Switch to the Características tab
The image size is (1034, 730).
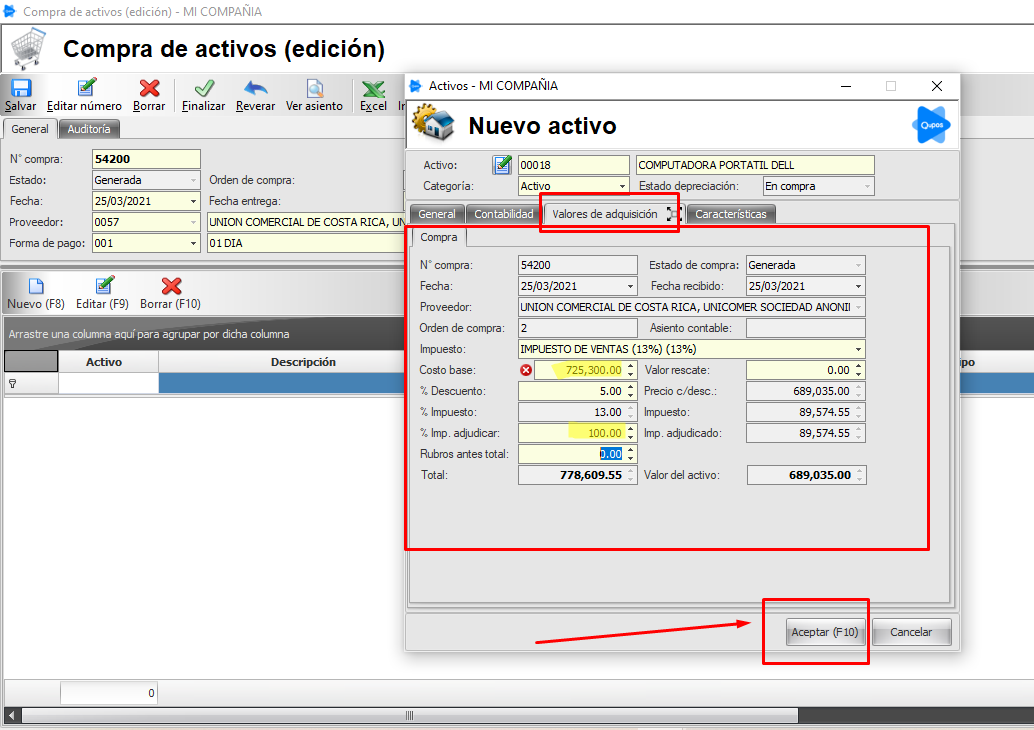coord(730,214)
